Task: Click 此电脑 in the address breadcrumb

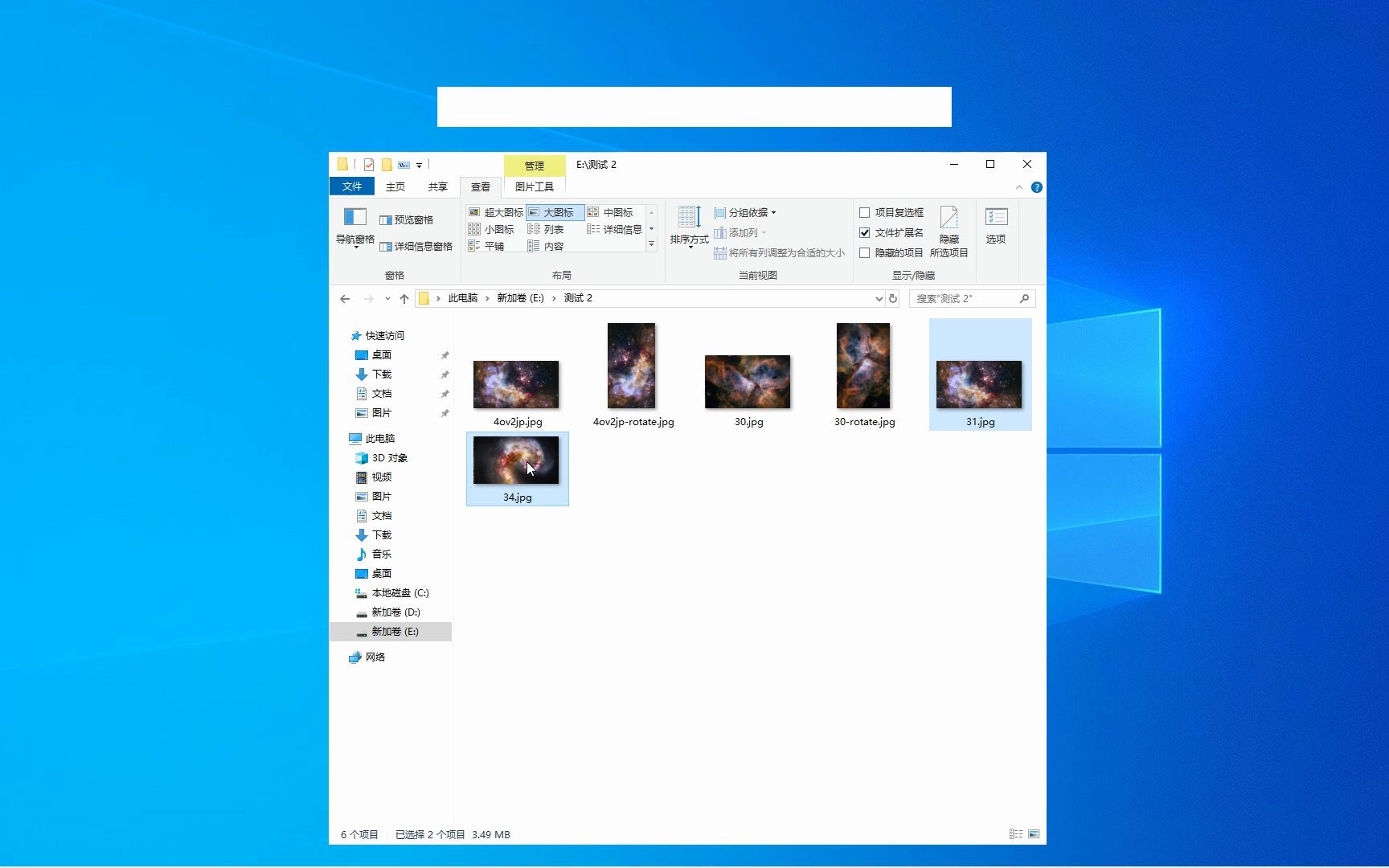Action: (463, 298)
